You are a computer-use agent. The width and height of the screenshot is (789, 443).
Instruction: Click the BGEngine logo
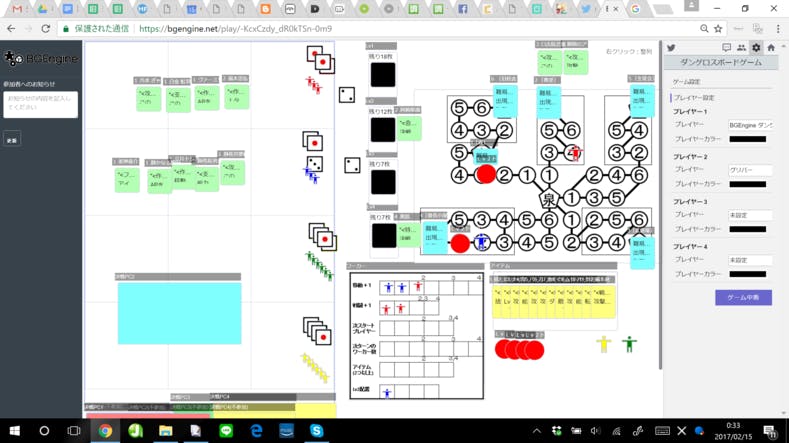[x=38, y=59]
